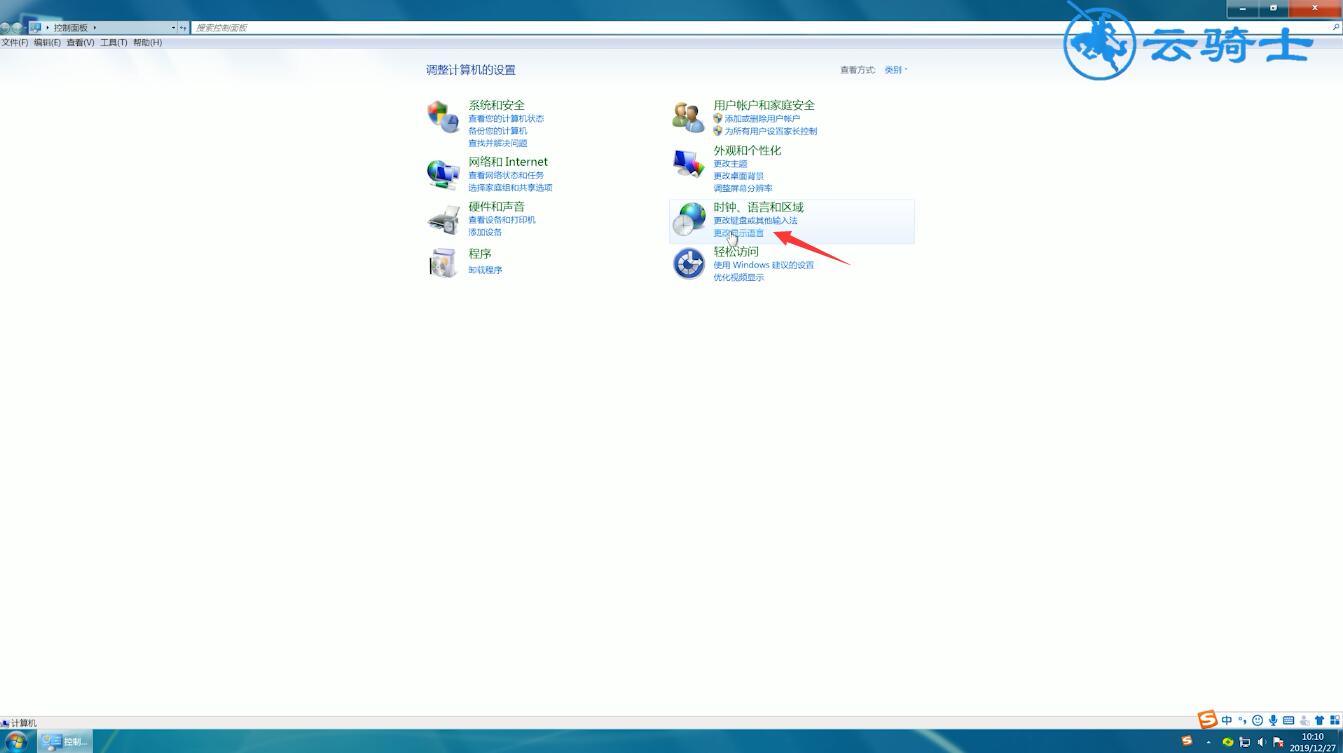Click the taskbar clock showing 10:10
Viewport: 1343px width, 753px height.
pyautogui.click(x=1312, y=742)
